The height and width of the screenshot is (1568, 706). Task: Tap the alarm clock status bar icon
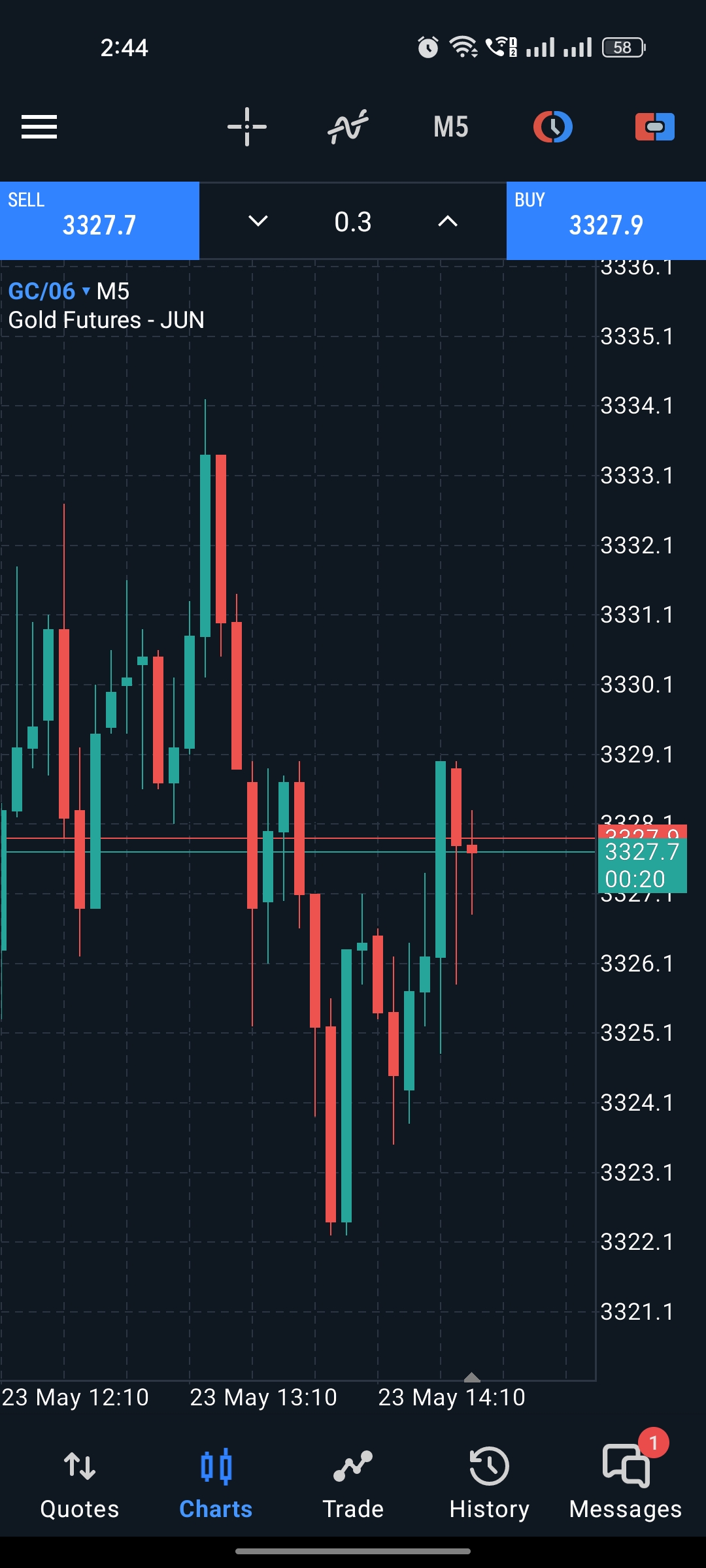(428, 47)
